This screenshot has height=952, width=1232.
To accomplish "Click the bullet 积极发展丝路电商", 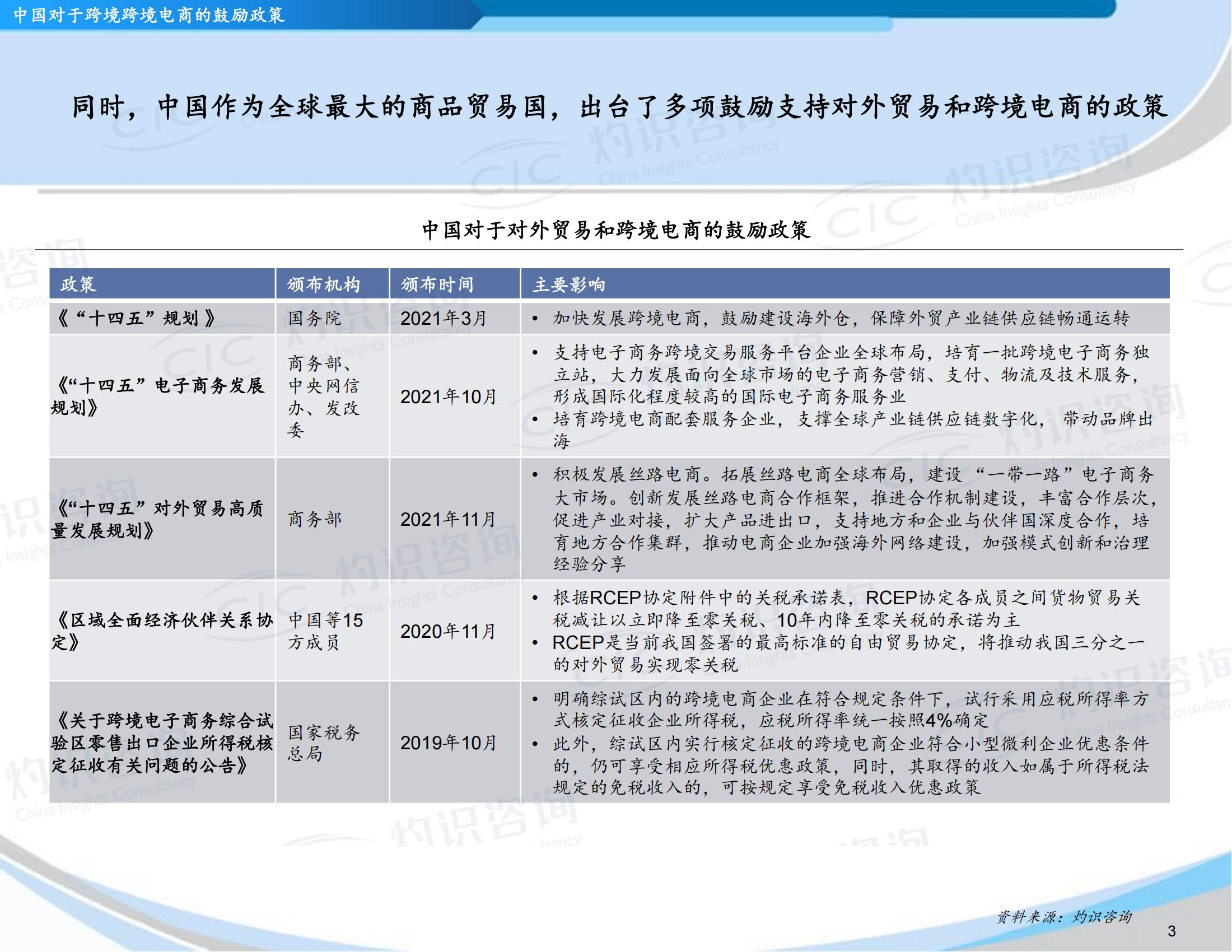I will (x=854, y=519).
